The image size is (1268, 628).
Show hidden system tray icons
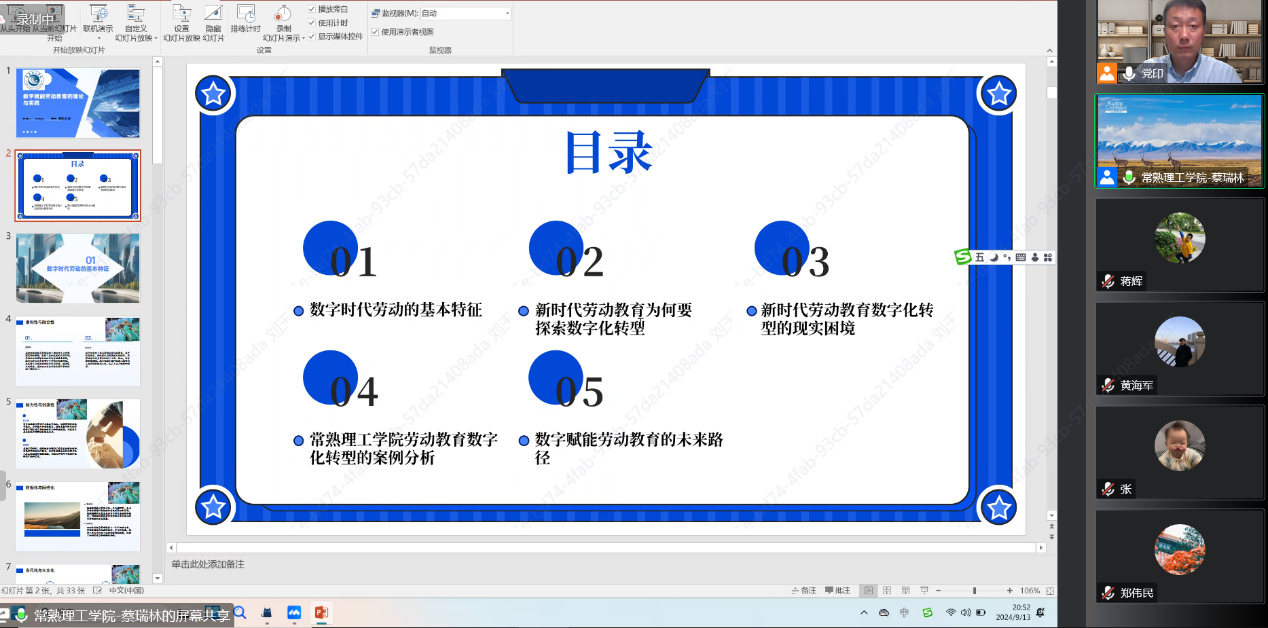click(x=864, y=612)
